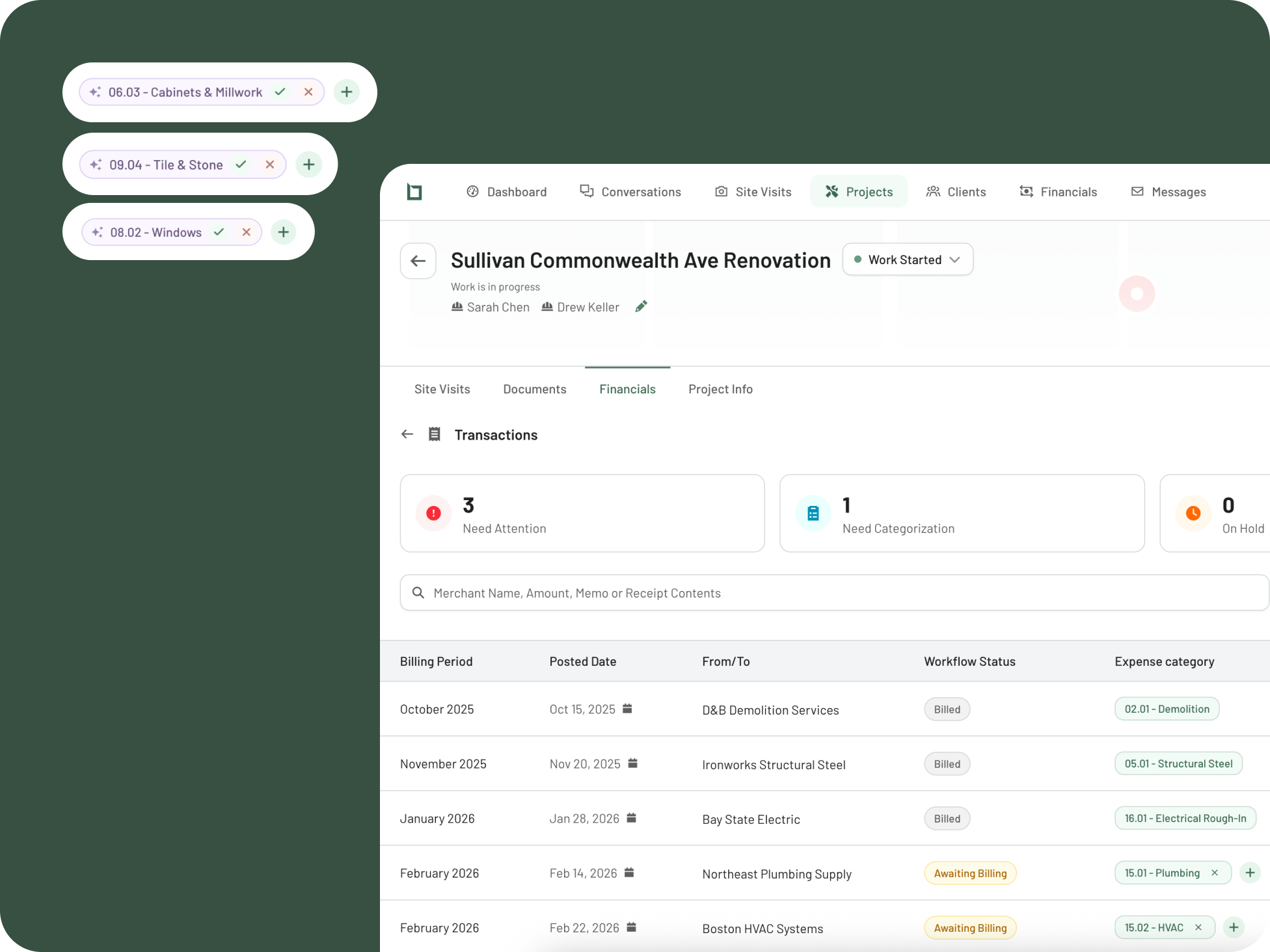
Task: Click the transaction search field
Action: [x=835, y=592]
